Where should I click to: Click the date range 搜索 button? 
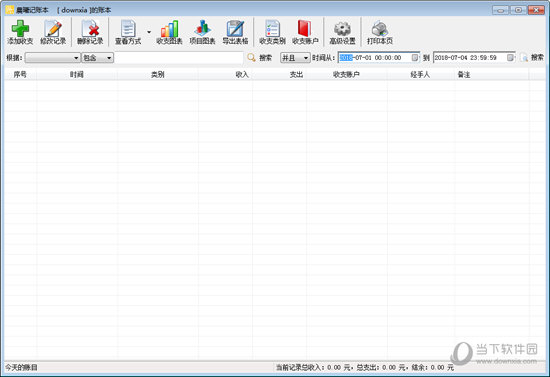pyautogui.click(x=532, y=58)
